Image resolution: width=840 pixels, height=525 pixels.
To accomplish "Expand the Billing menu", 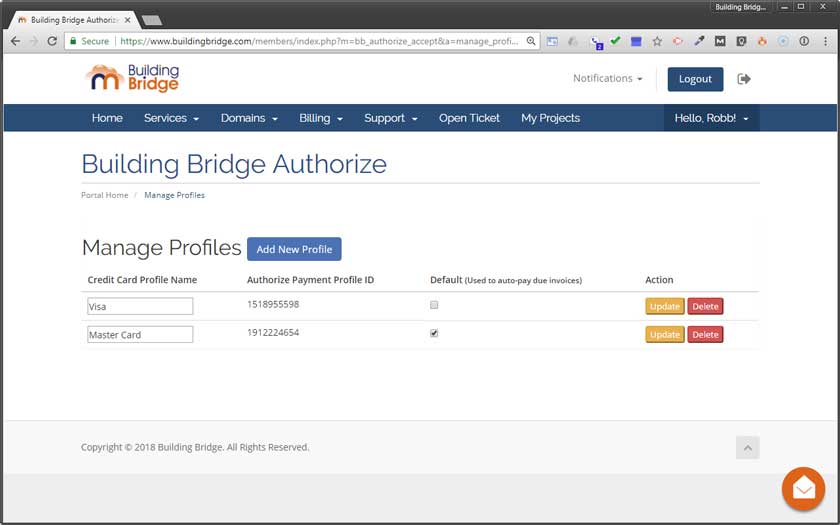I will [321, 118].
